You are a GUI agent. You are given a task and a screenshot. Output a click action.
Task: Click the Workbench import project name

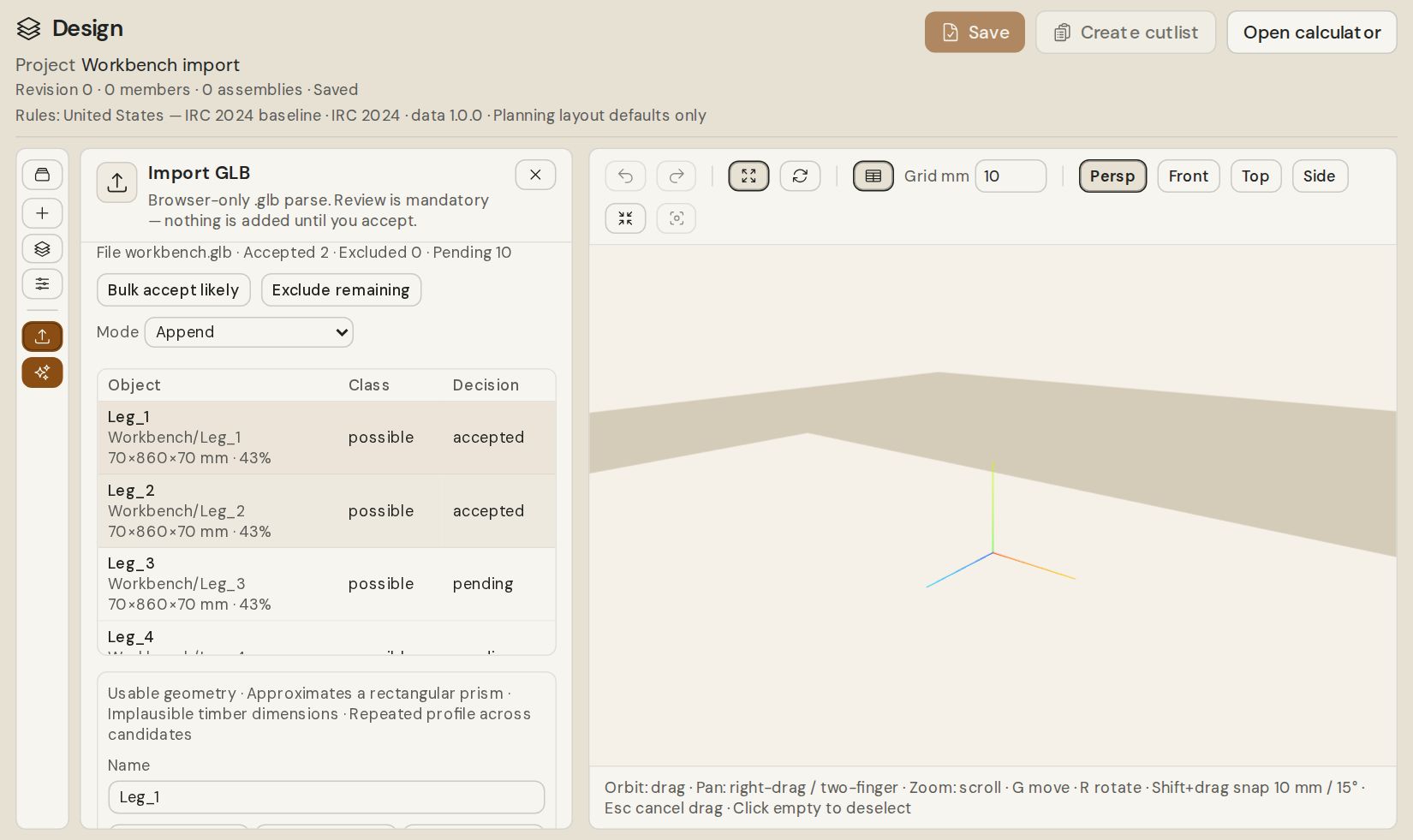160,65
